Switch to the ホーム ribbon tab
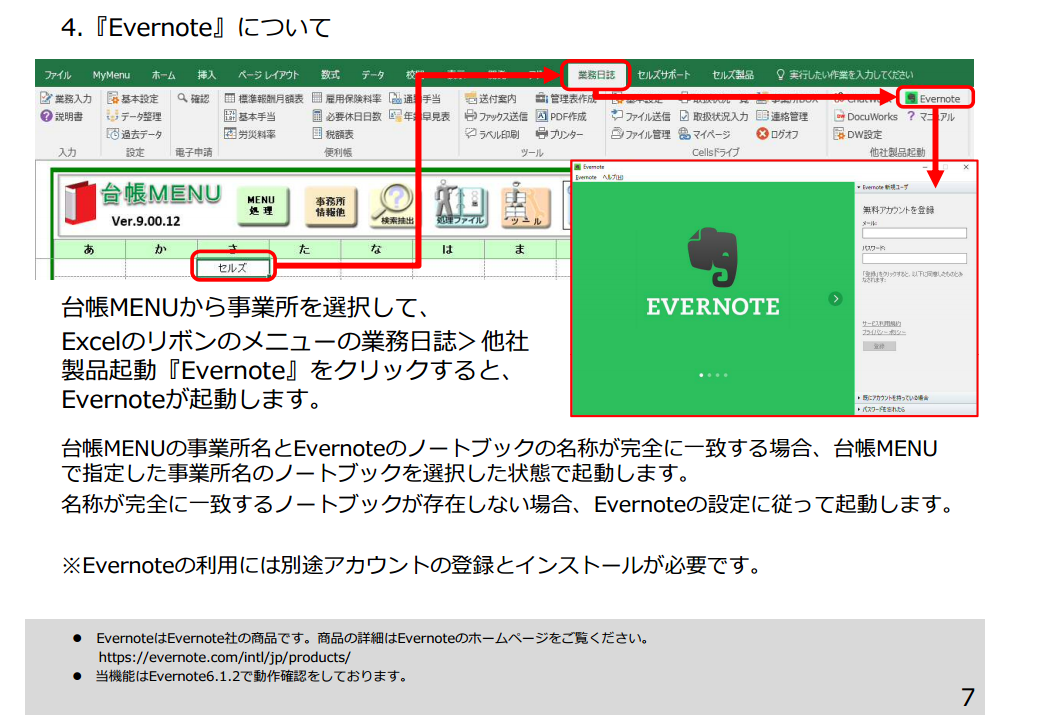This screenshot has width=1041, height=724. 163,75
